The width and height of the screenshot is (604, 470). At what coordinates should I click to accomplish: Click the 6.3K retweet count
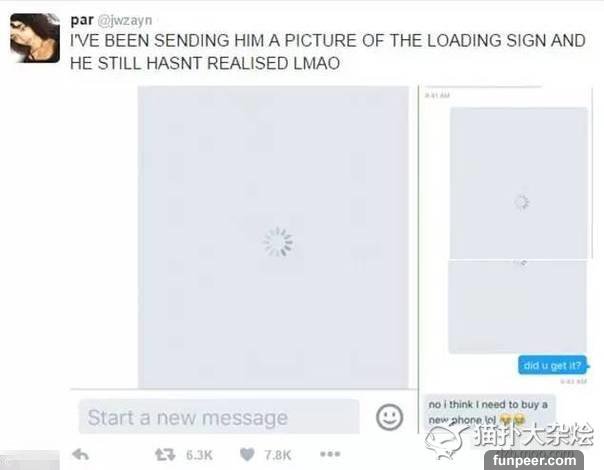pyautogui.click(x=199, y=455)
